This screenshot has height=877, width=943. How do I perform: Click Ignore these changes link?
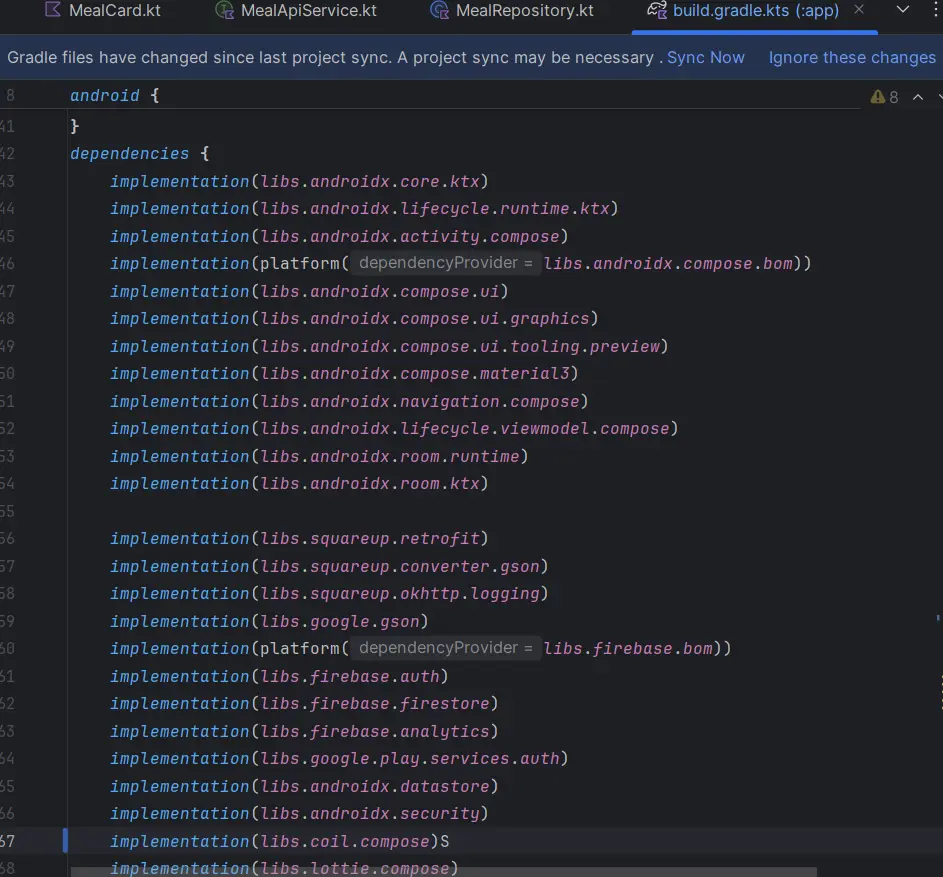[852, 58]
